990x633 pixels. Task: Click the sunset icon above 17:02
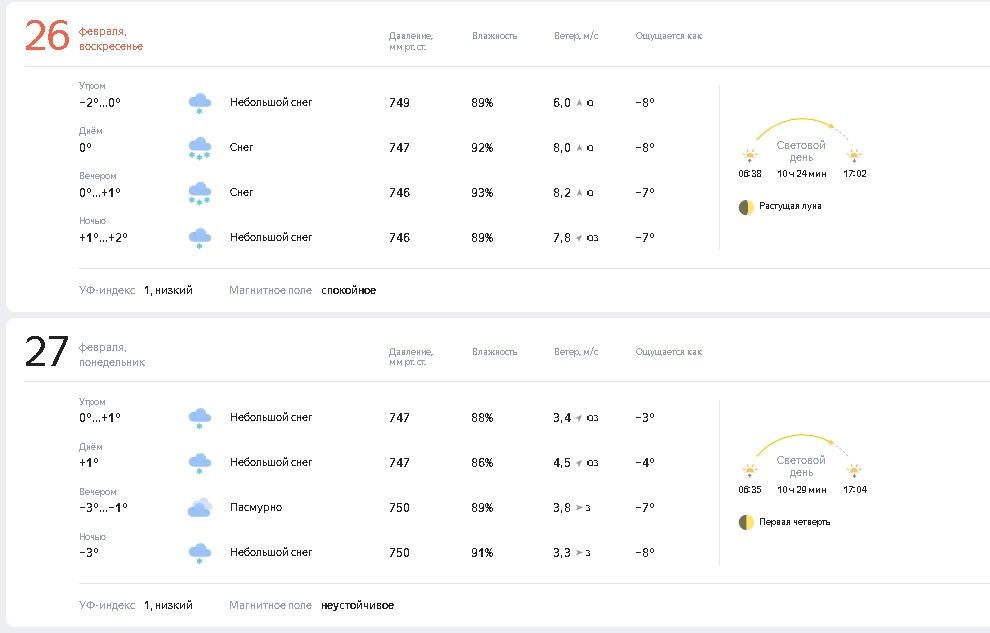[854, 155]
